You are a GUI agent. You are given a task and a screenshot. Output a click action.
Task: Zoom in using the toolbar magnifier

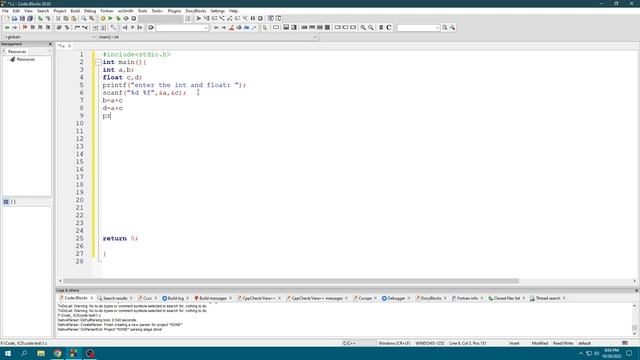363,27
